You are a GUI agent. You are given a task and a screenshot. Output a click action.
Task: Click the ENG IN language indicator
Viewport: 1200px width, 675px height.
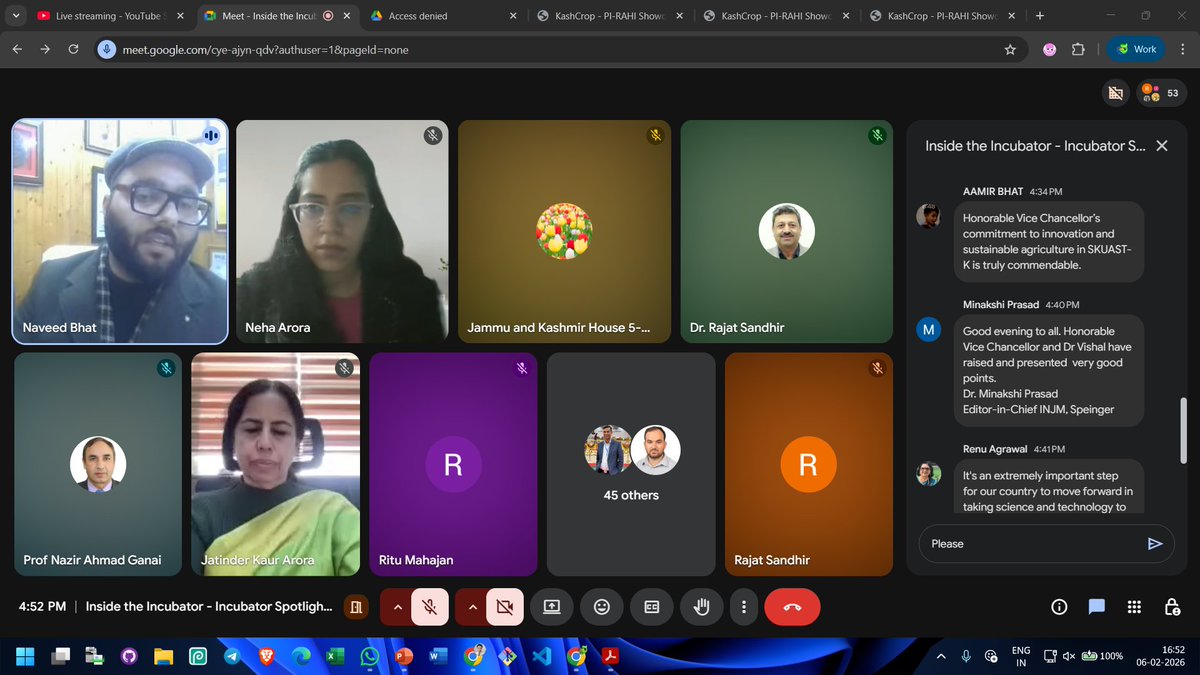pyautogui.click(x=1021, y=656)
